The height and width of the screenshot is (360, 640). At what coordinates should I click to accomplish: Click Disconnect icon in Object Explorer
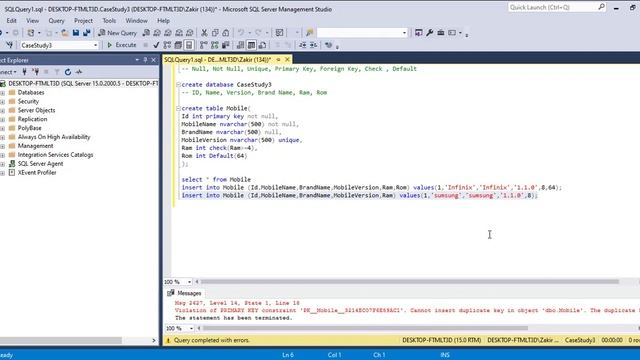[x=36, y=72]
